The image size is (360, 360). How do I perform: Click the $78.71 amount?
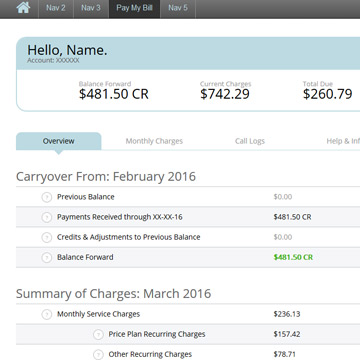point(285,354)
